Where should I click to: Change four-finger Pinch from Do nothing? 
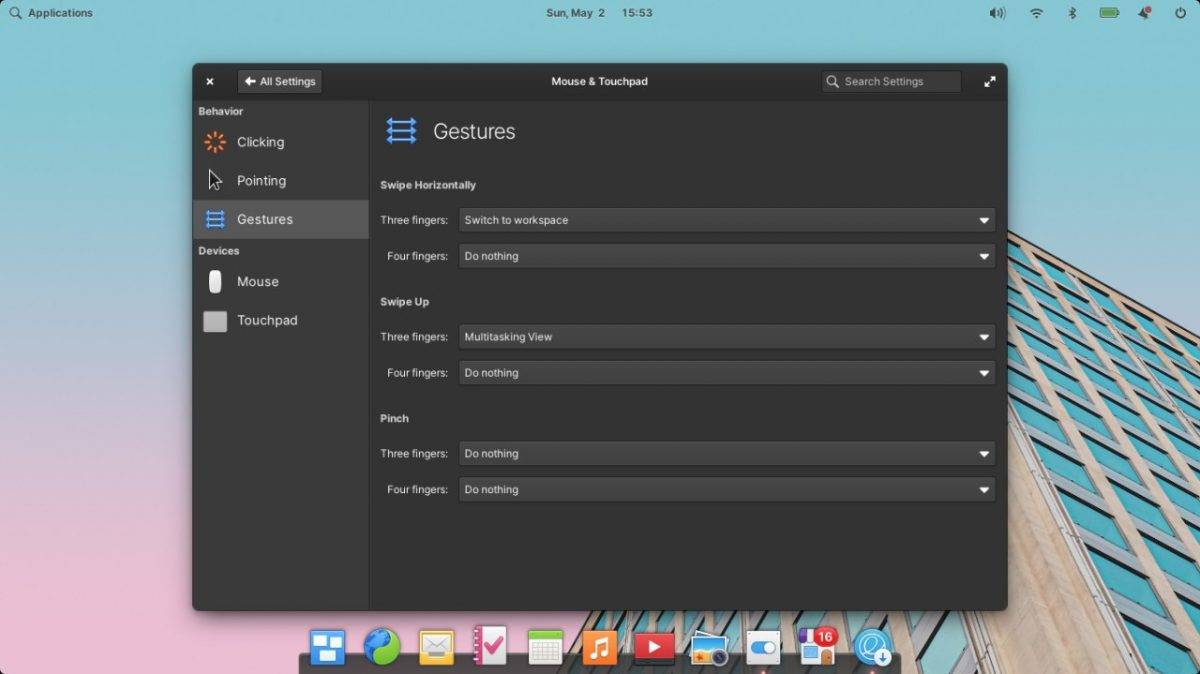[726, 489]
